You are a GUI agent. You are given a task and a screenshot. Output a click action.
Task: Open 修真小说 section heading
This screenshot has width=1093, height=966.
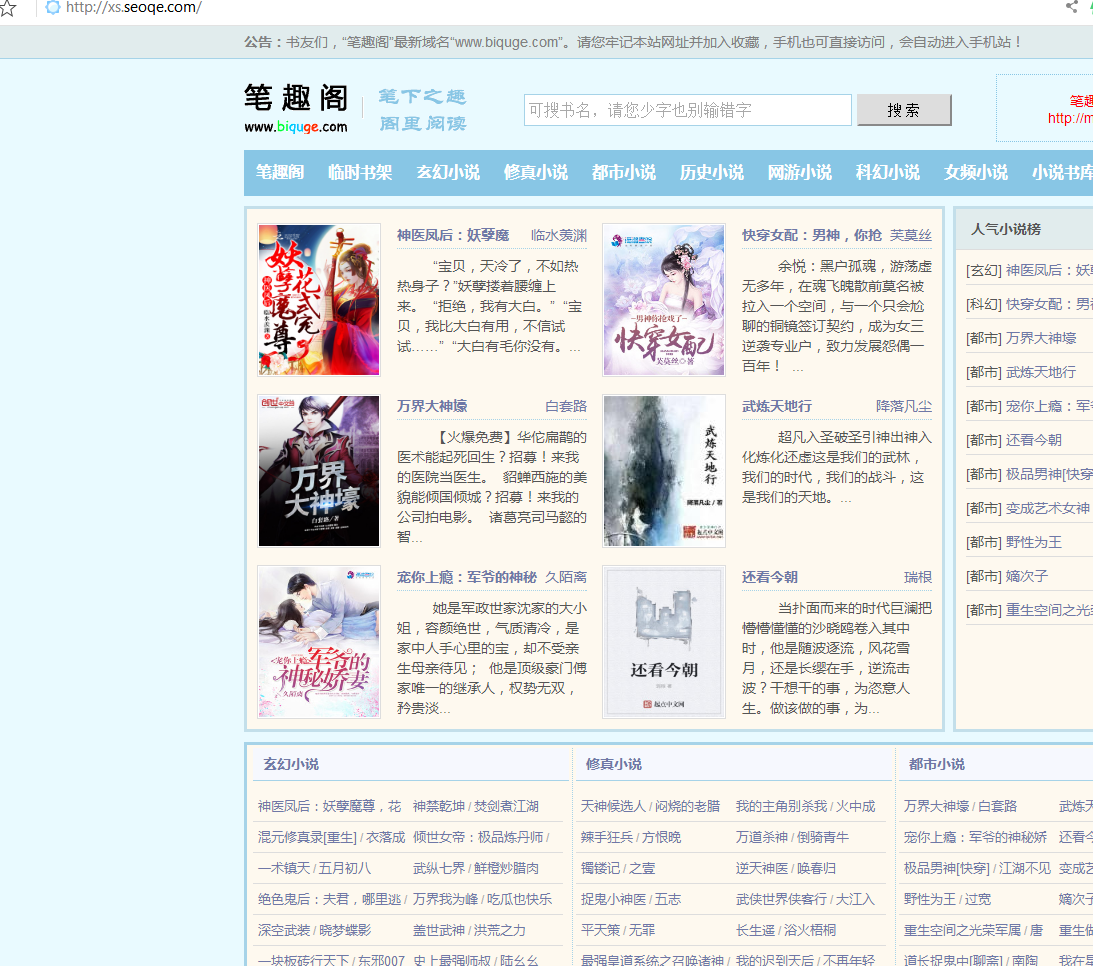(x=613, y=764)
